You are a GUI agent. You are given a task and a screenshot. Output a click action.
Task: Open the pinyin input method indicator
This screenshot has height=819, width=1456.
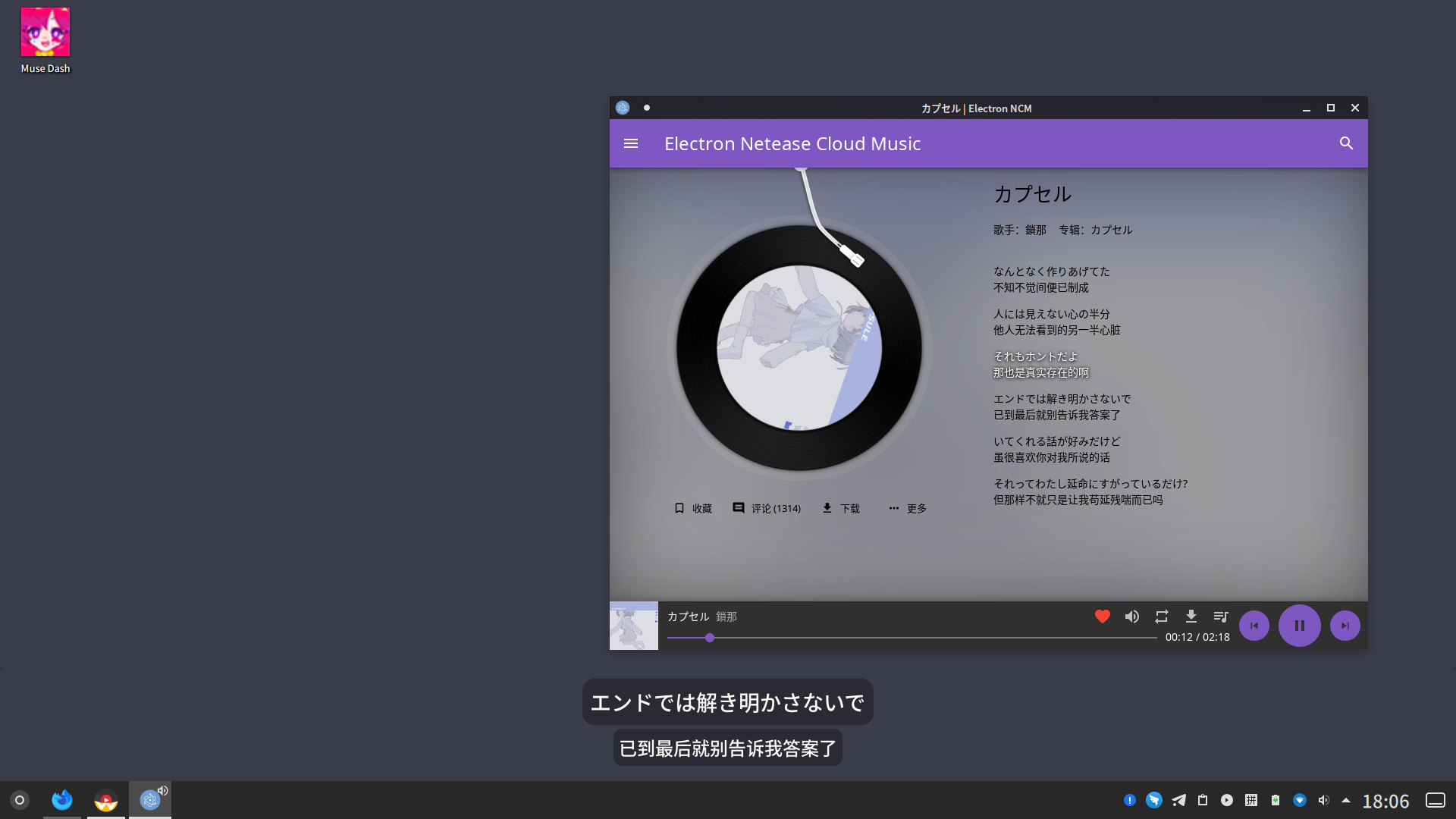pos(1252,800)
